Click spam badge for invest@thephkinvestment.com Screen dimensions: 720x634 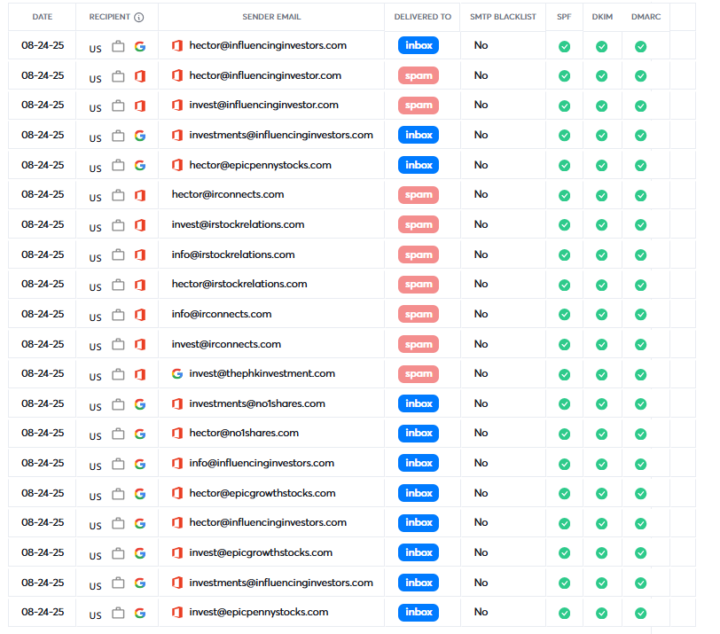418,374
